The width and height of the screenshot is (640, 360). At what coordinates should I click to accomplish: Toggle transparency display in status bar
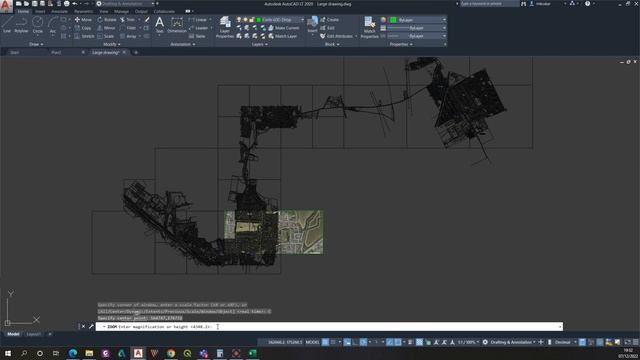[419, 342]
